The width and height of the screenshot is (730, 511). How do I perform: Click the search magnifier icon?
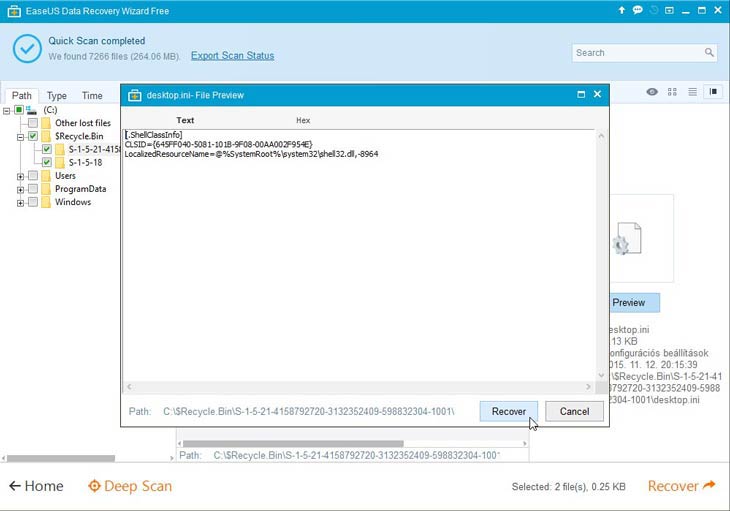(x=709, y=53)
